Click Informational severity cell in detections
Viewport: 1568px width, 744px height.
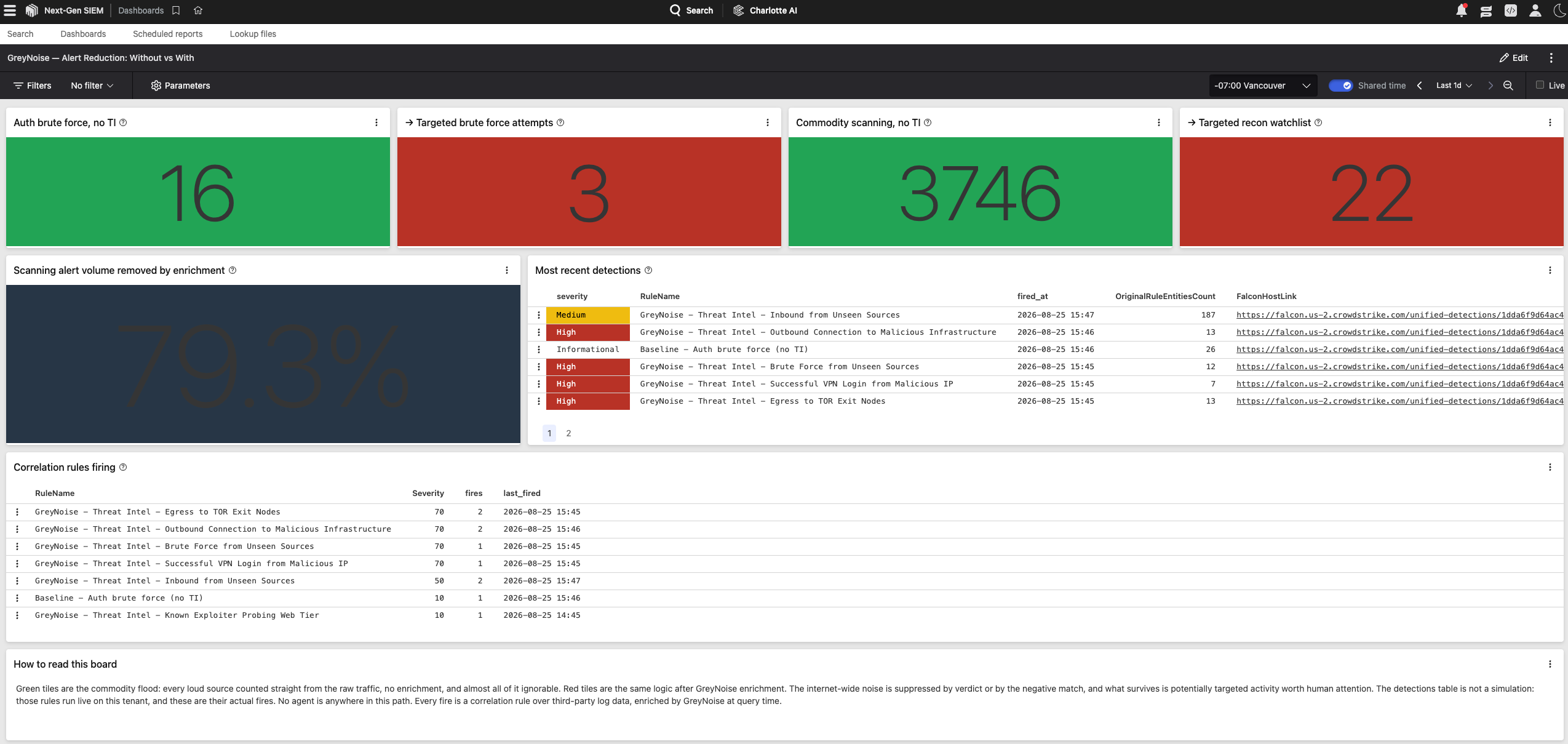(x=587, y=350)
